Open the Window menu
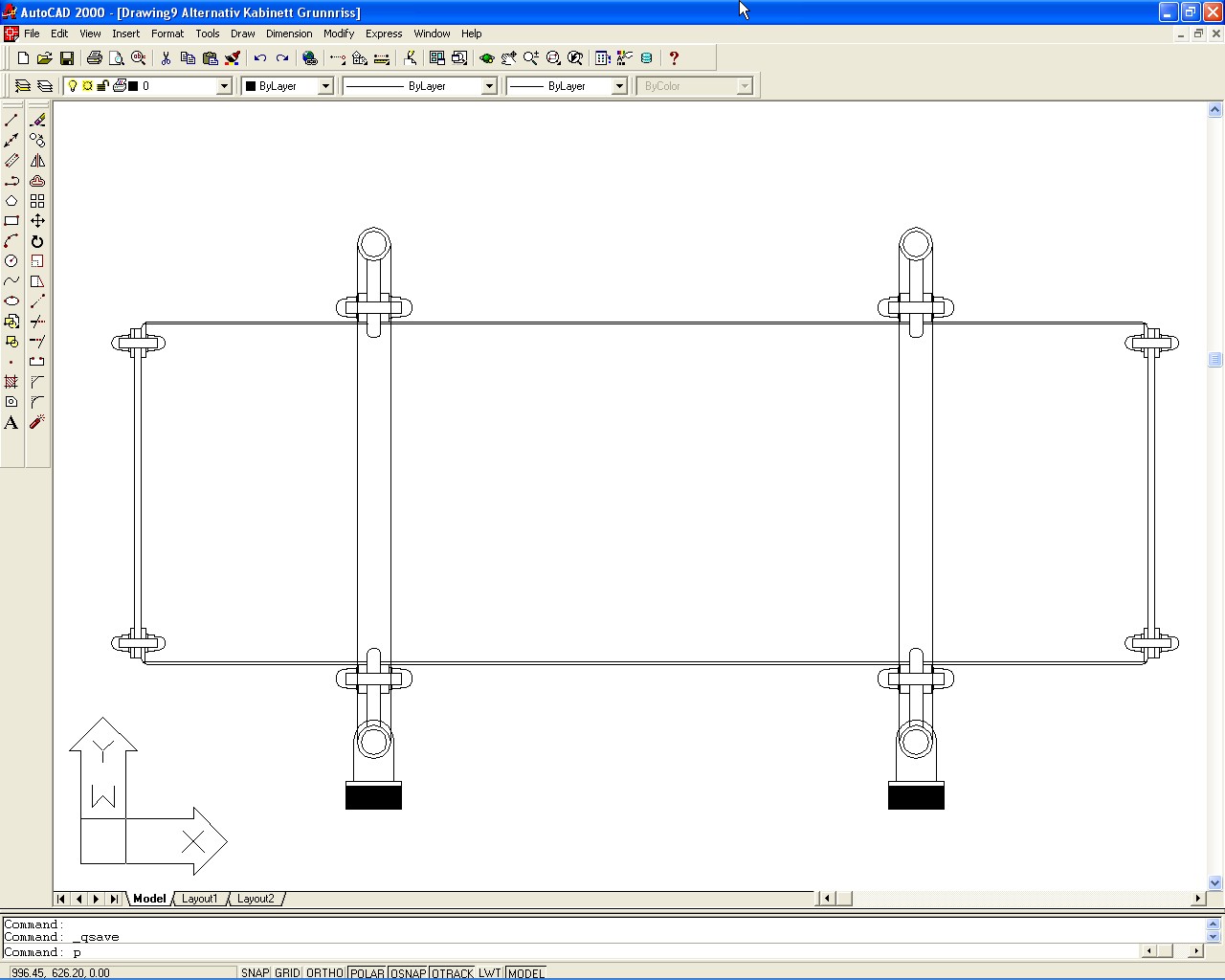 (432, 33)
